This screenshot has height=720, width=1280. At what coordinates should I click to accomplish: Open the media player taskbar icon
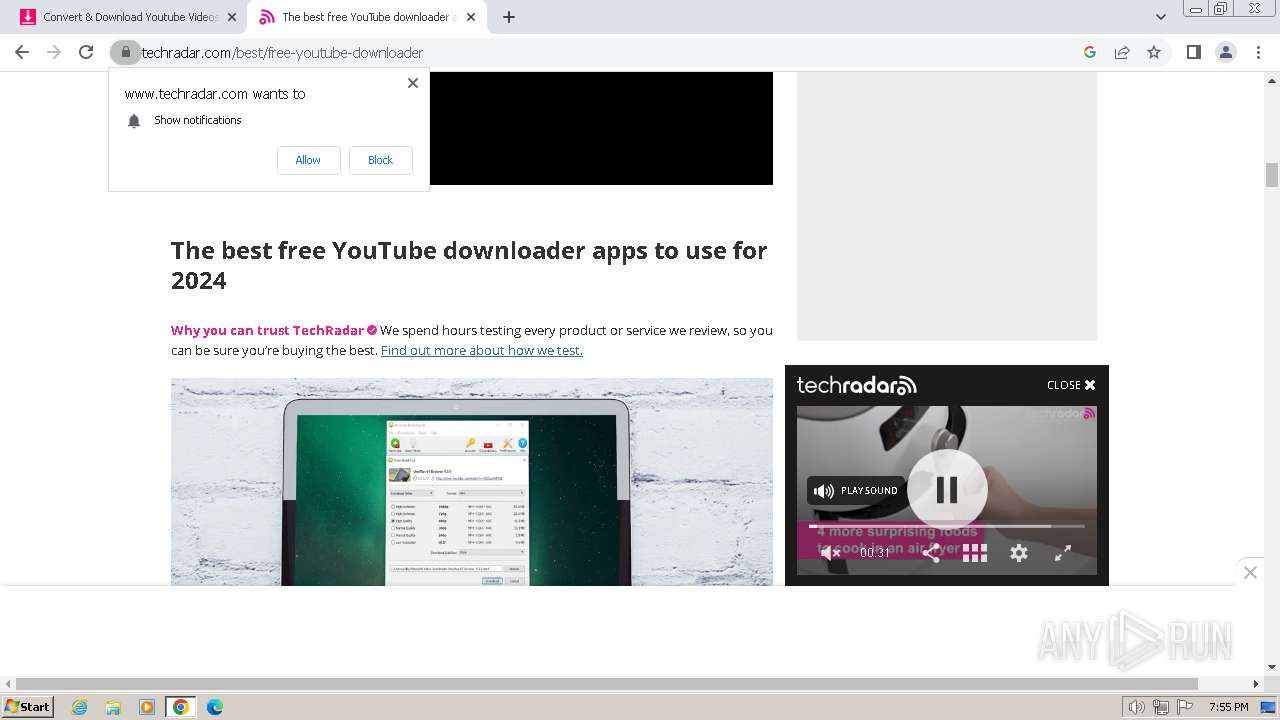pyautogui.click(x=147, y=707)
